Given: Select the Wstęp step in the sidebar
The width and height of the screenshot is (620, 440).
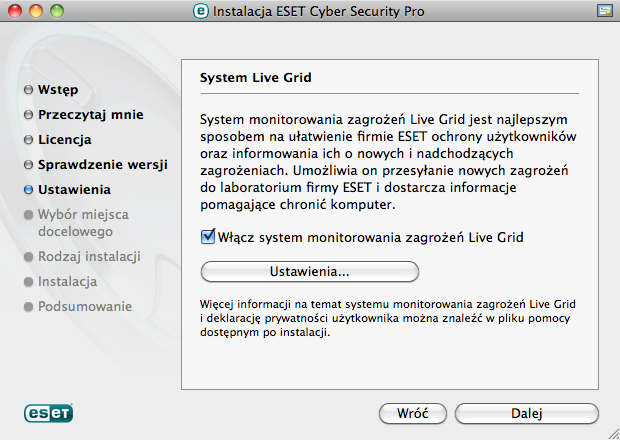Looking at the screenshot, I should [58, 90].
